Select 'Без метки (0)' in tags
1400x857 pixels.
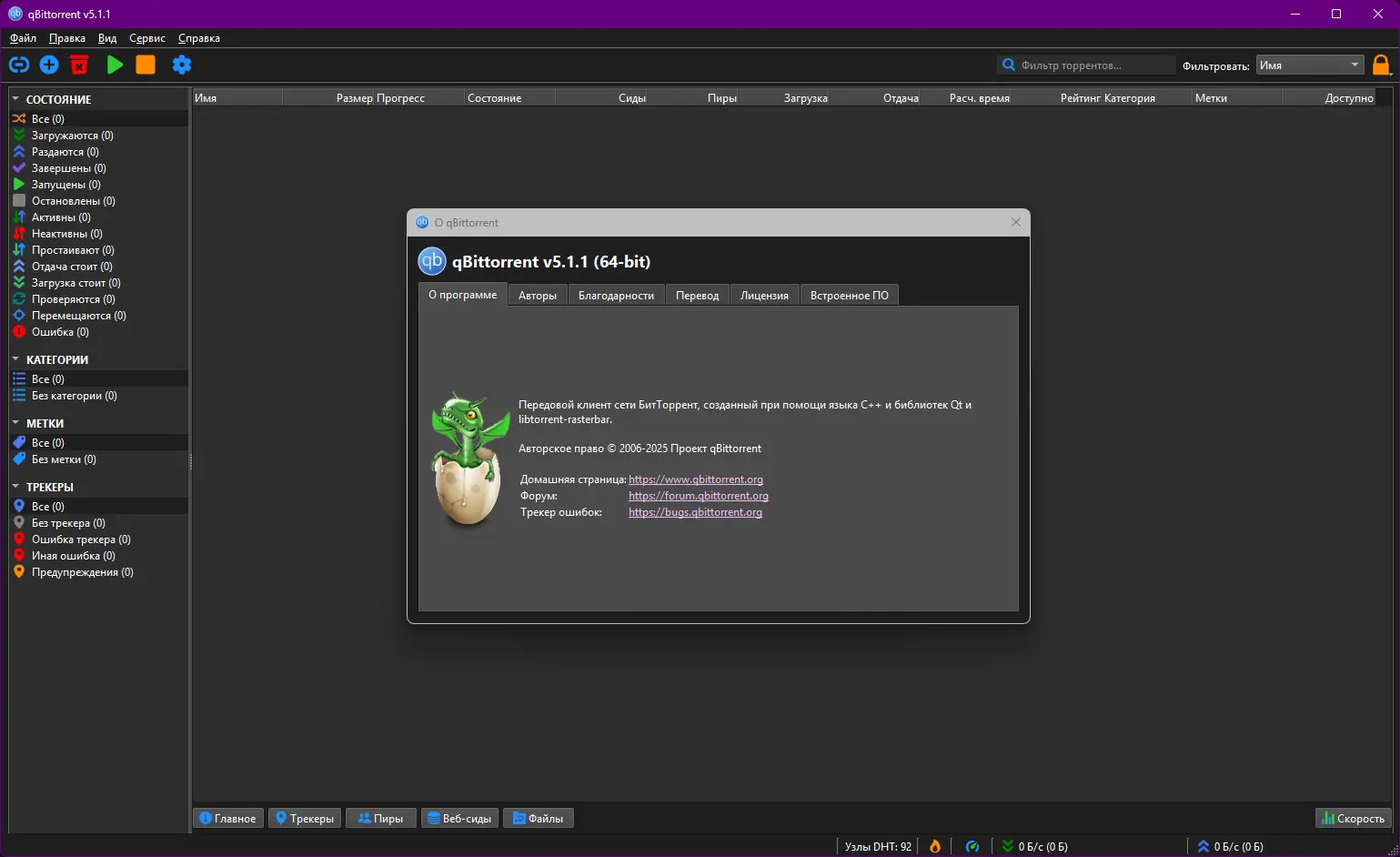coord(99,459)
